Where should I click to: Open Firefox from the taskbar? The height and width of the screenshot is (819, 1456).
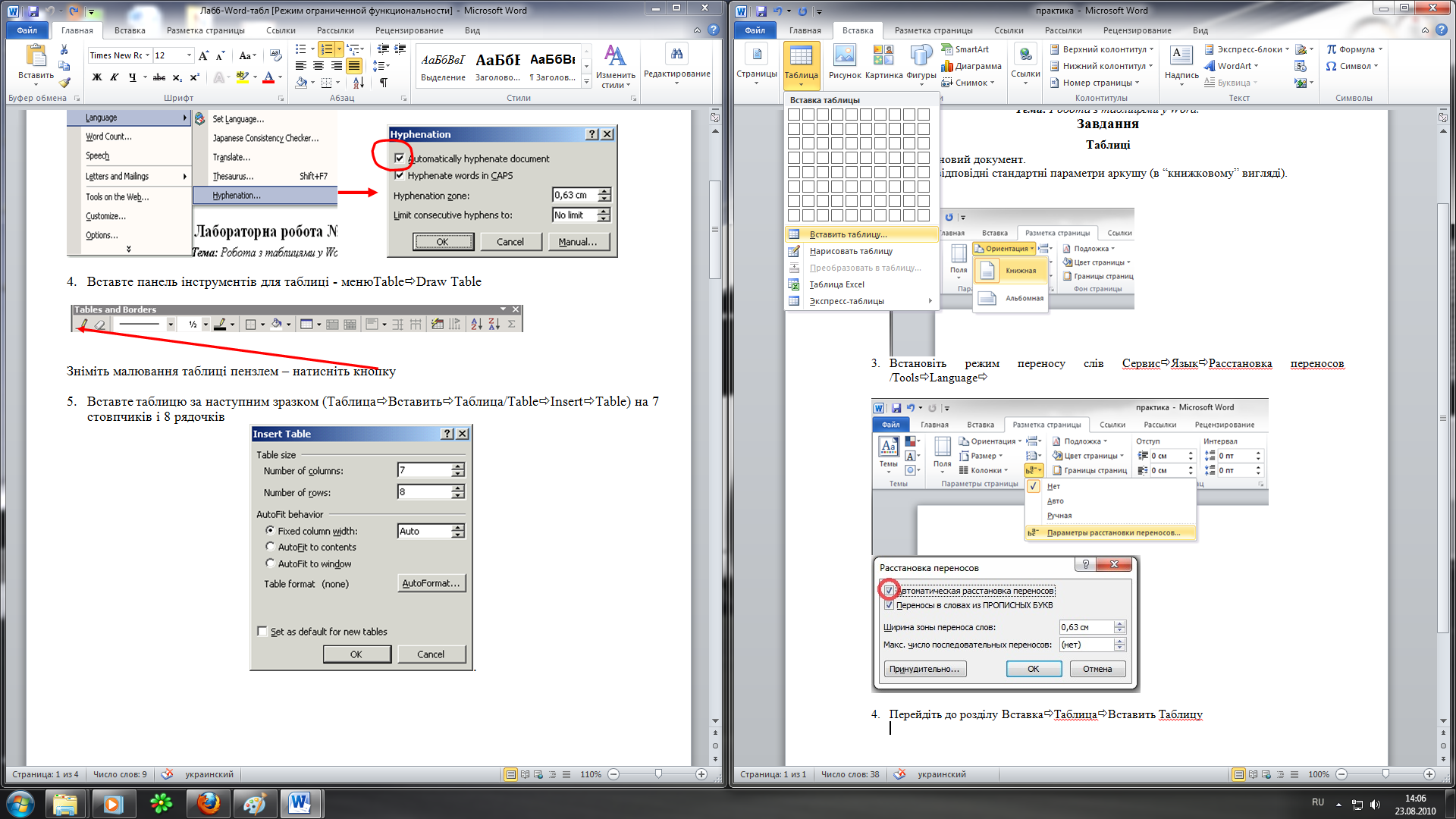coord(208,803)
